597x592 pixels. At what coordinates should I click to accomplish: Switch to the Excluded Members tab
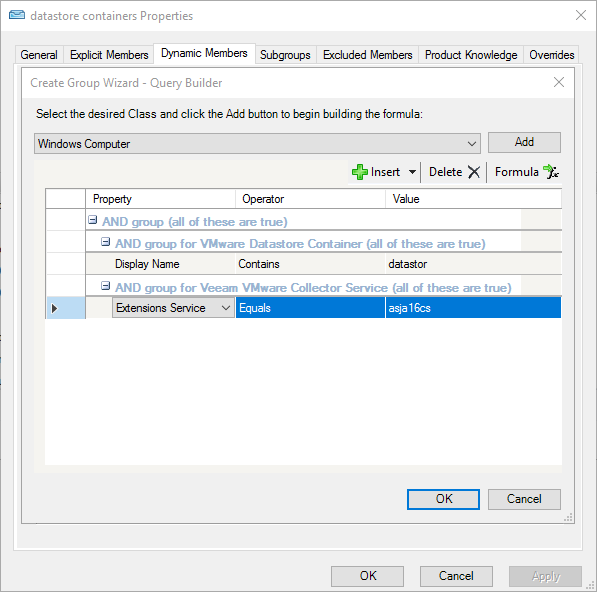pos(367,55)
